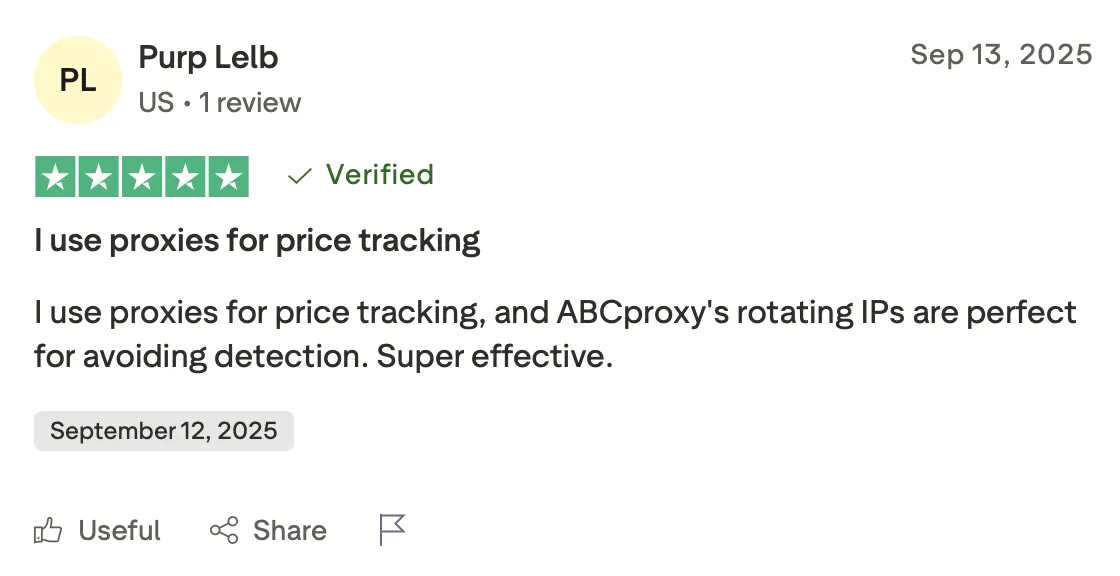Select the first green star of the rating
This screenshot has height=576, width=1120.
[54, 175]
